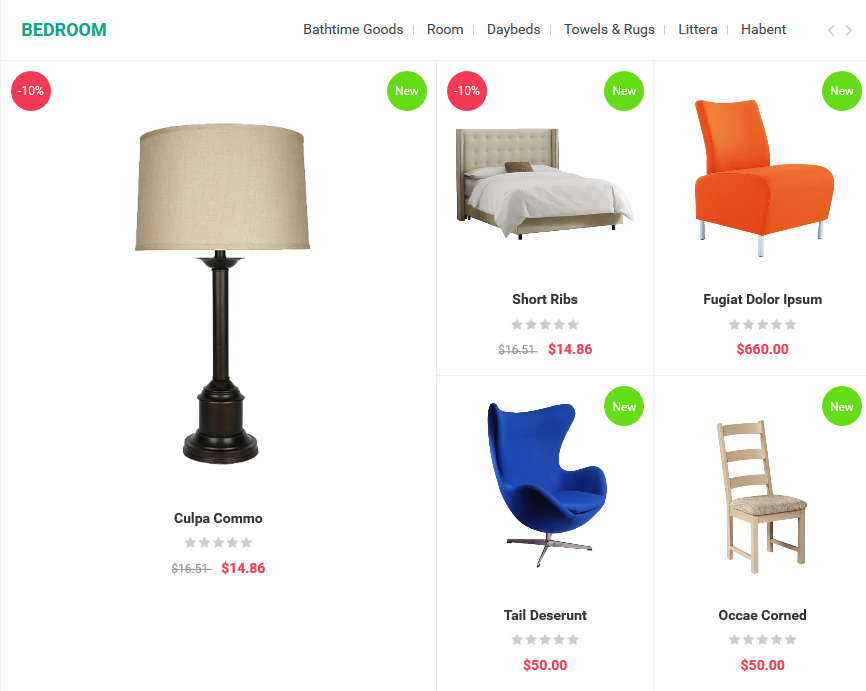Click the New badge on Fugiat Dolor Ipsum

(x=842, y=91)
